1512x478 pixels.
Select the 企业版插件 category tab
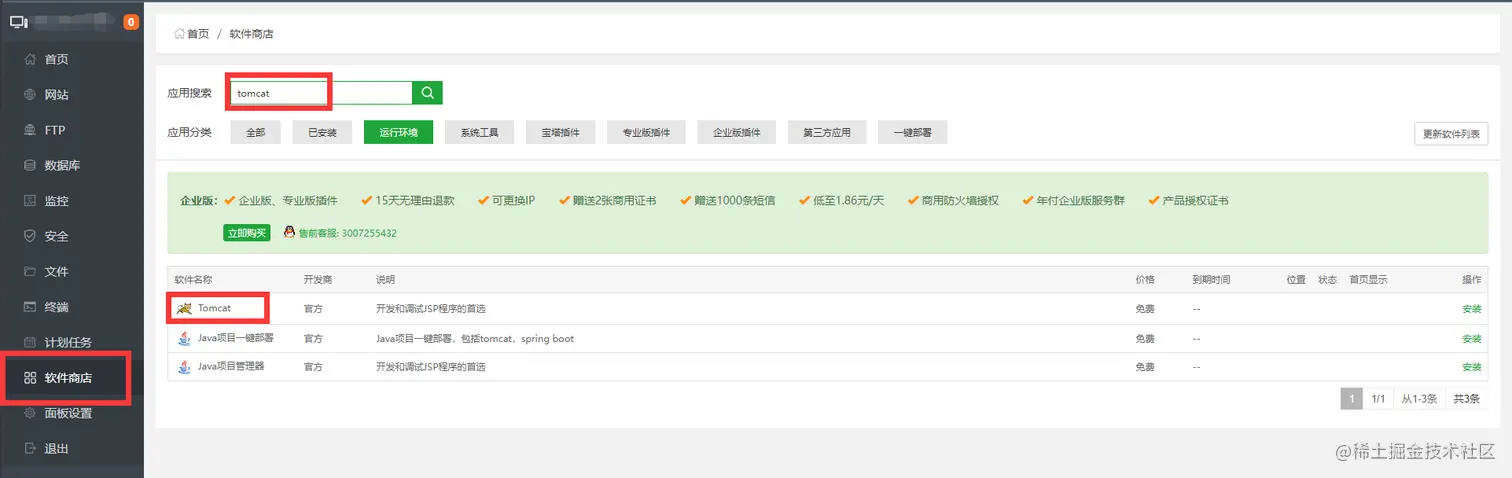click(736, 132)
